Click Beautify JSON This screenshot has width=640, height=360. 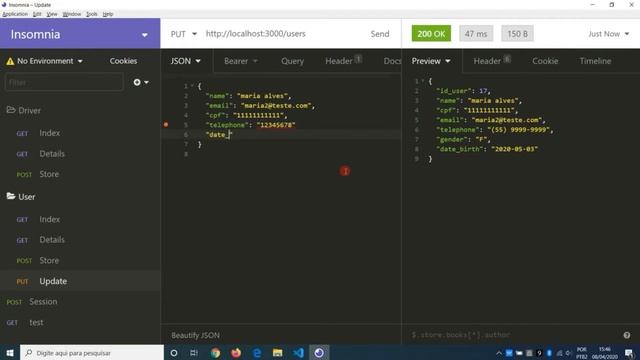(x=196, y=336)
